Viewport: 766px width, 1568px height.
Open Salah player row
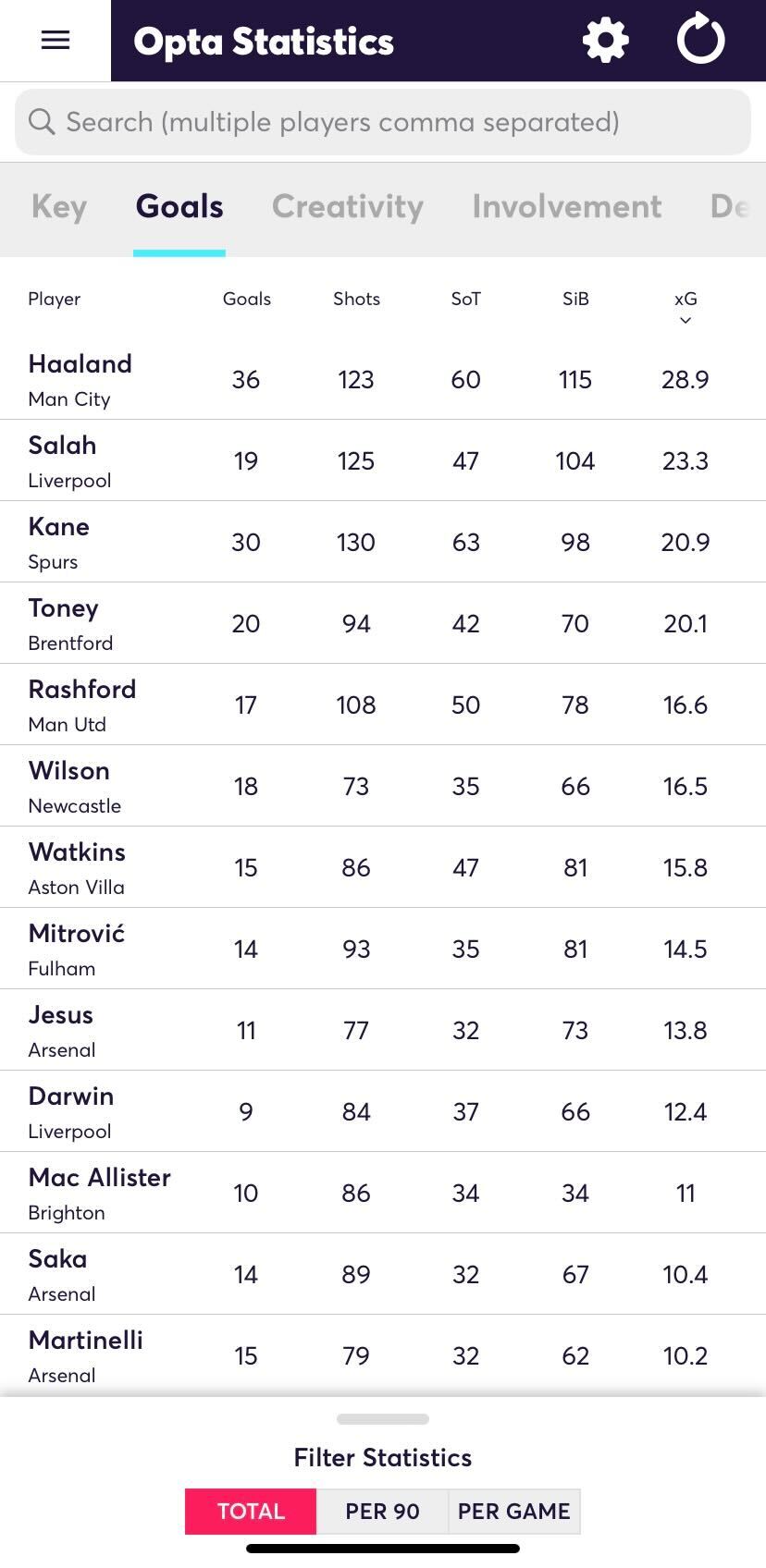tap(383, 460)
